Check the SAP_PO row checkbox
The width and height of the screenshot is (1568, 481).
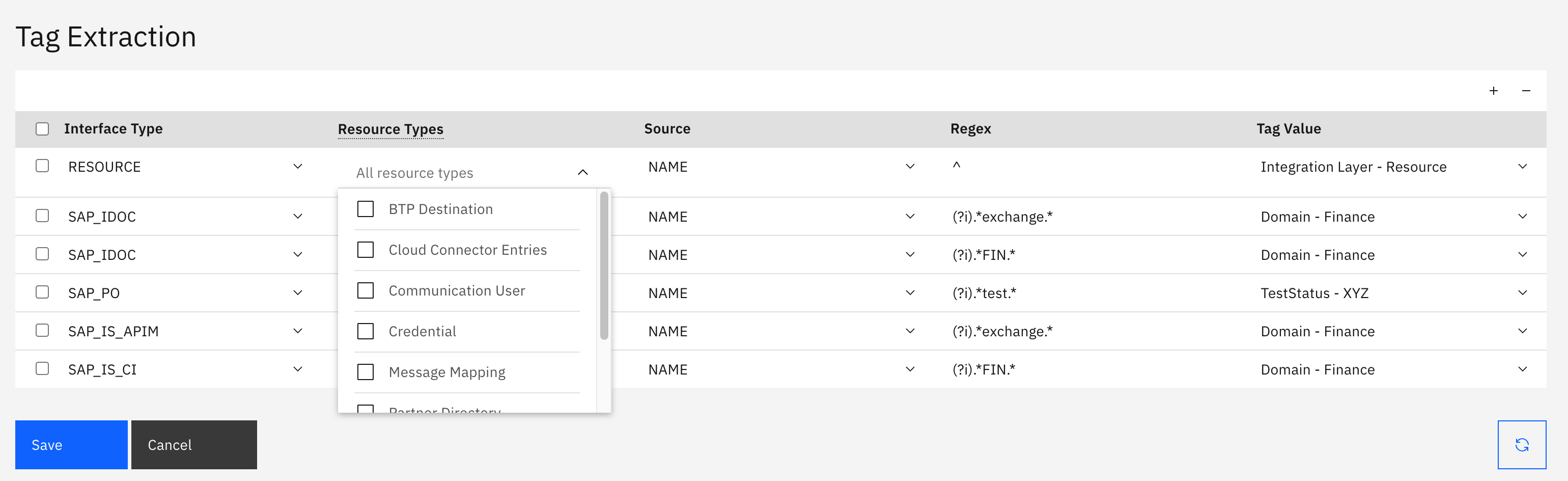coord(42,292)
